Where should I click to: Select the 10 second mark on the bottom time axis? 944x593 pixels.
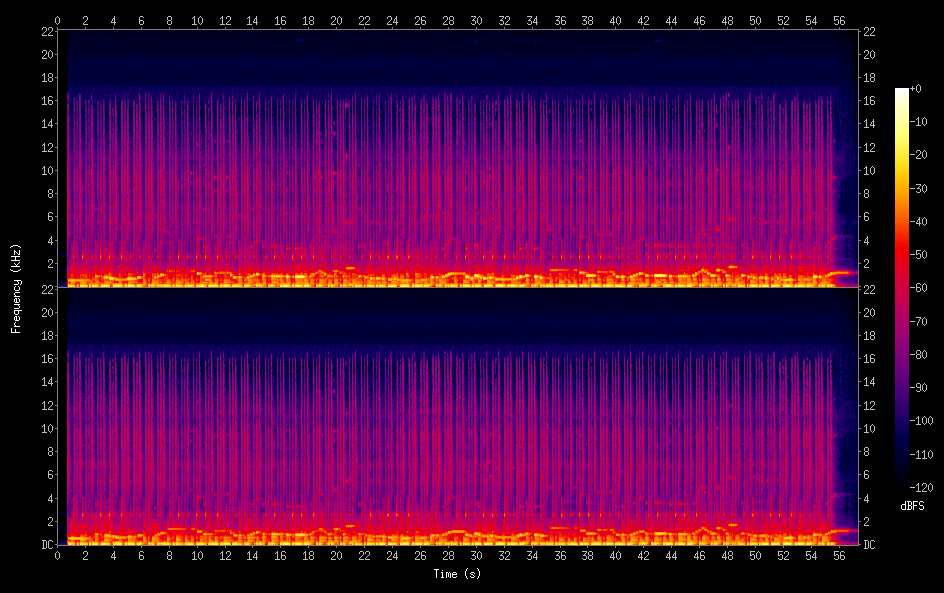(x=197, y=555)
